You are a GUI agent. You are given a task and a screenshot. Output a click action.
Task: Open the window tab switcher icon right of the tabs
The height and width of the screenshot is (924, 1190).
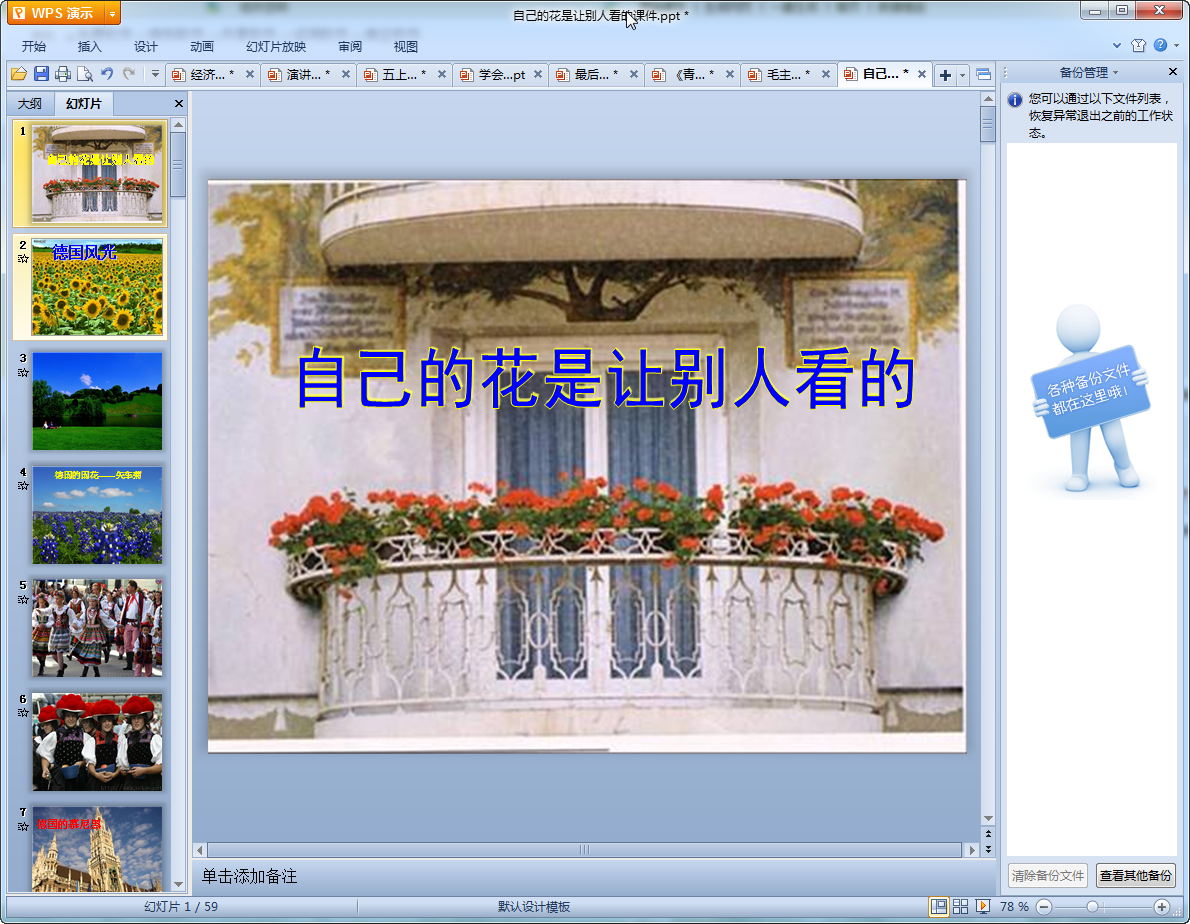point(983,74)
